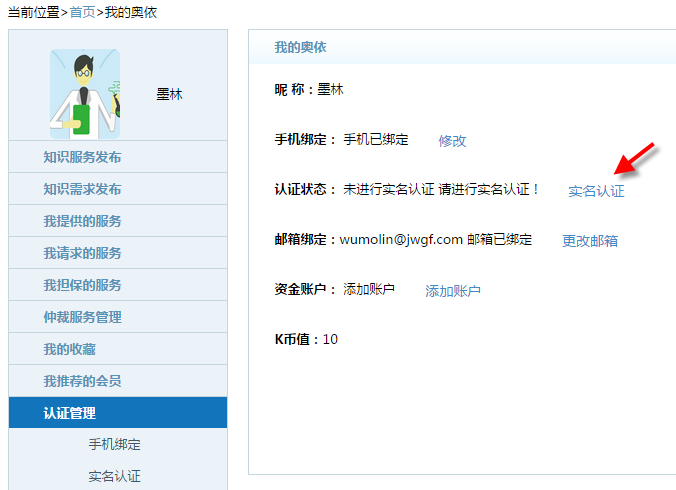The height and width of the screenshot is (490, 676).
Task: Click the nickname text 墨林 beside the avatar
Action: 169,94
